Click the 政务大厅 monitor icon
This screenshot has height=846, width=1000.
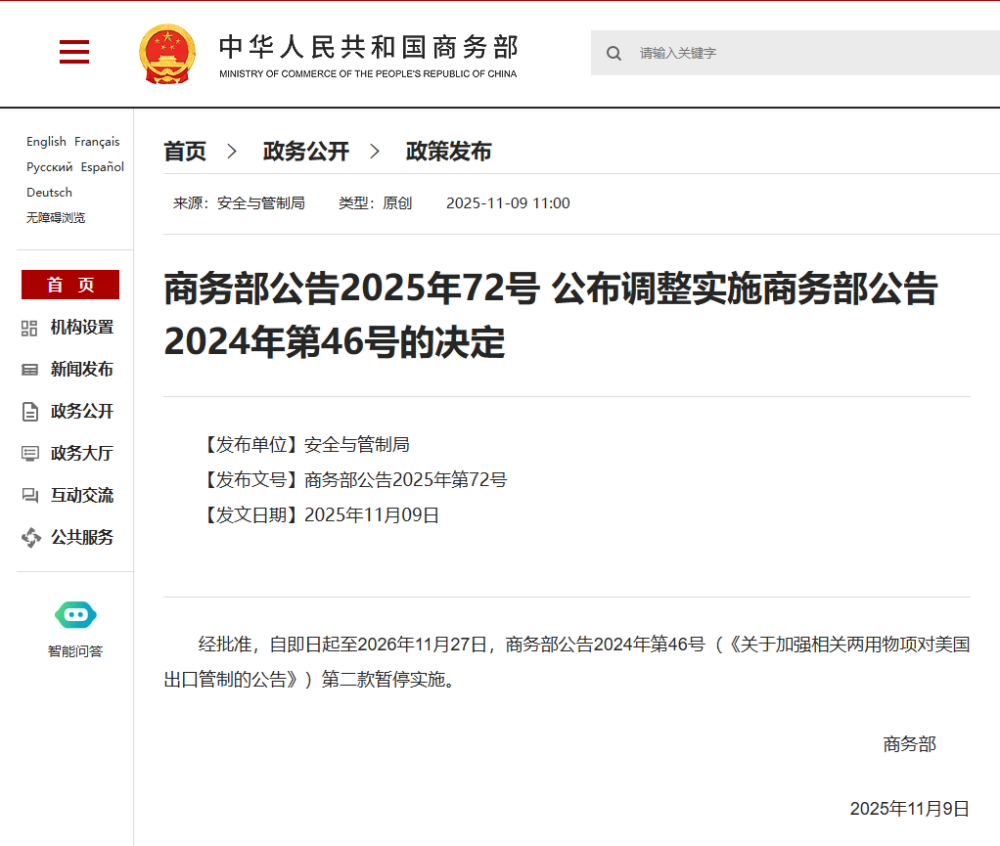(30, 454)
